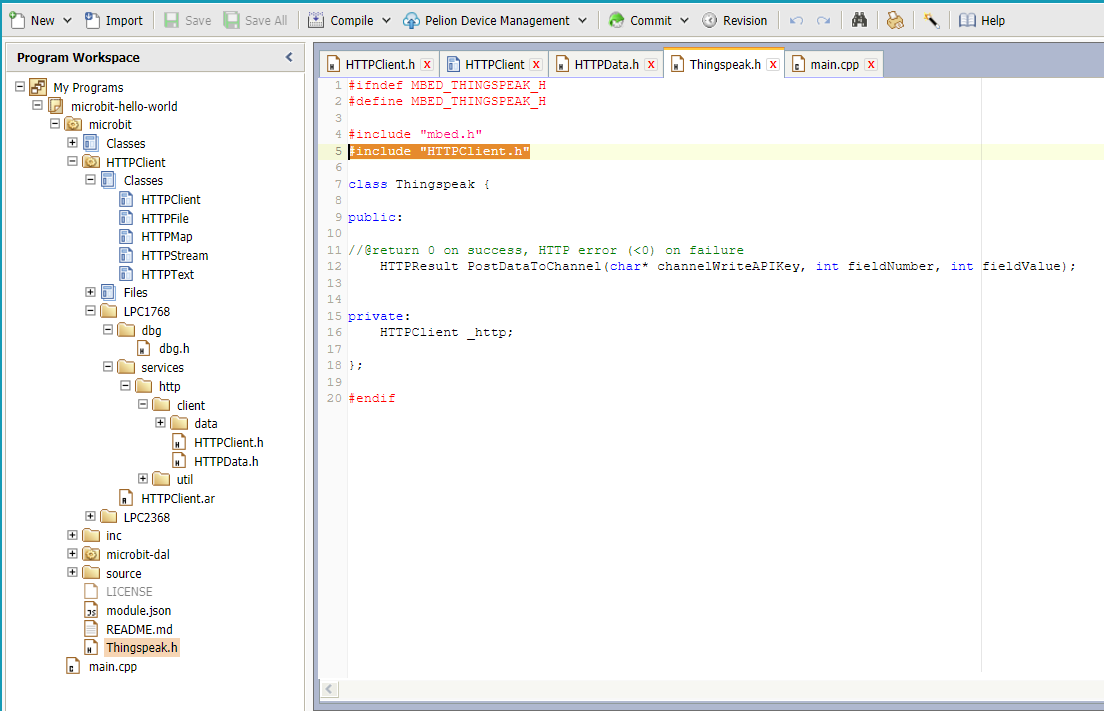Compile the program
This screenshot has height=711, width=1104.
pyautogui.click(x=341, y=20)
